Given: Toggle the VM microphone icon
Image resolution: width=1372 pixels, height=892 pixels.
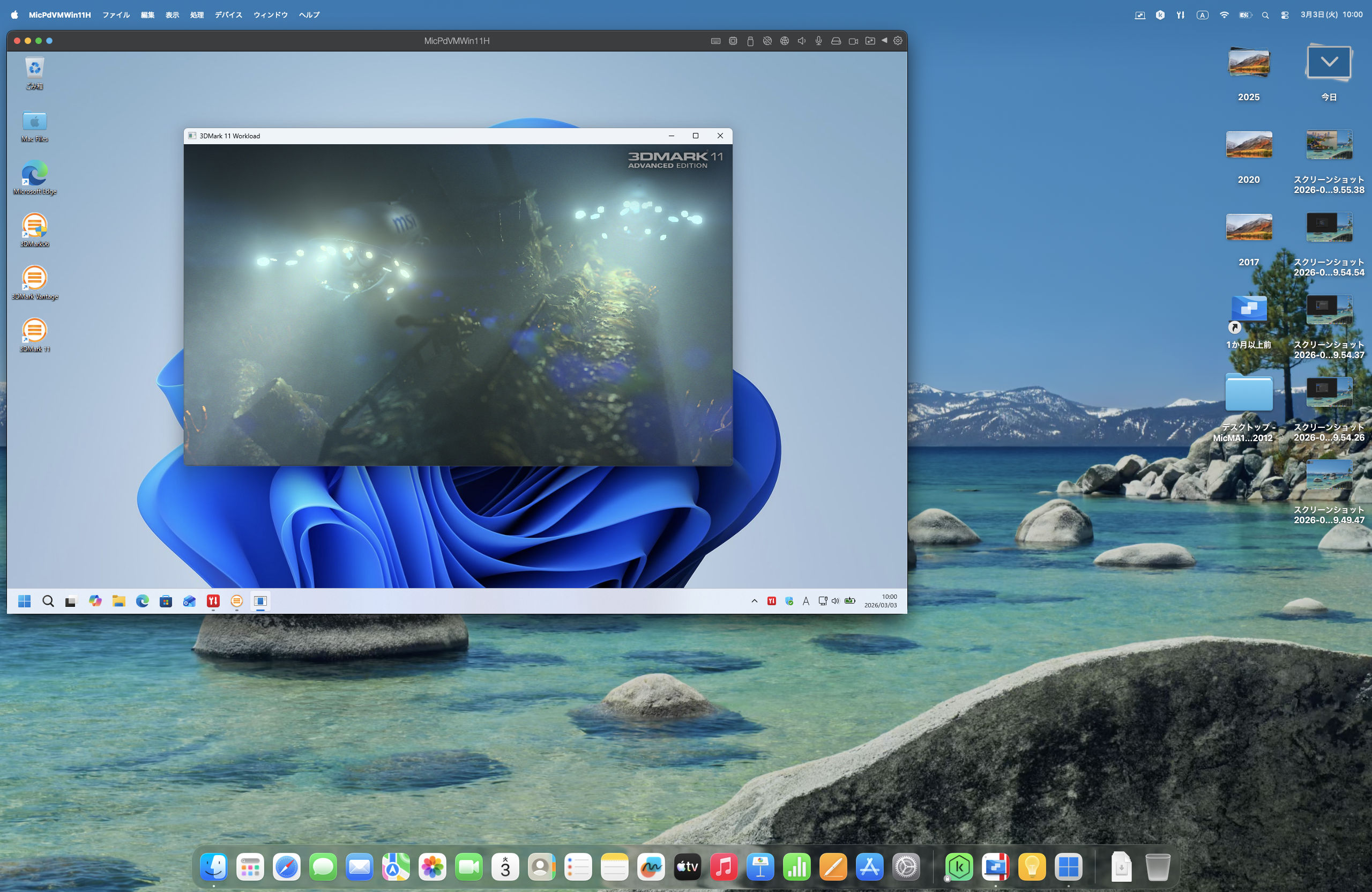Looking at the screenshot, I should tap(818, 41).
